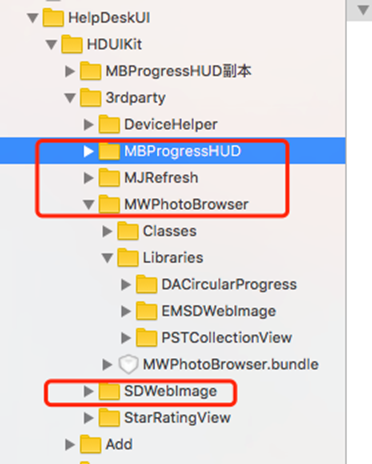Select the Add folder label

pos(119,444)
